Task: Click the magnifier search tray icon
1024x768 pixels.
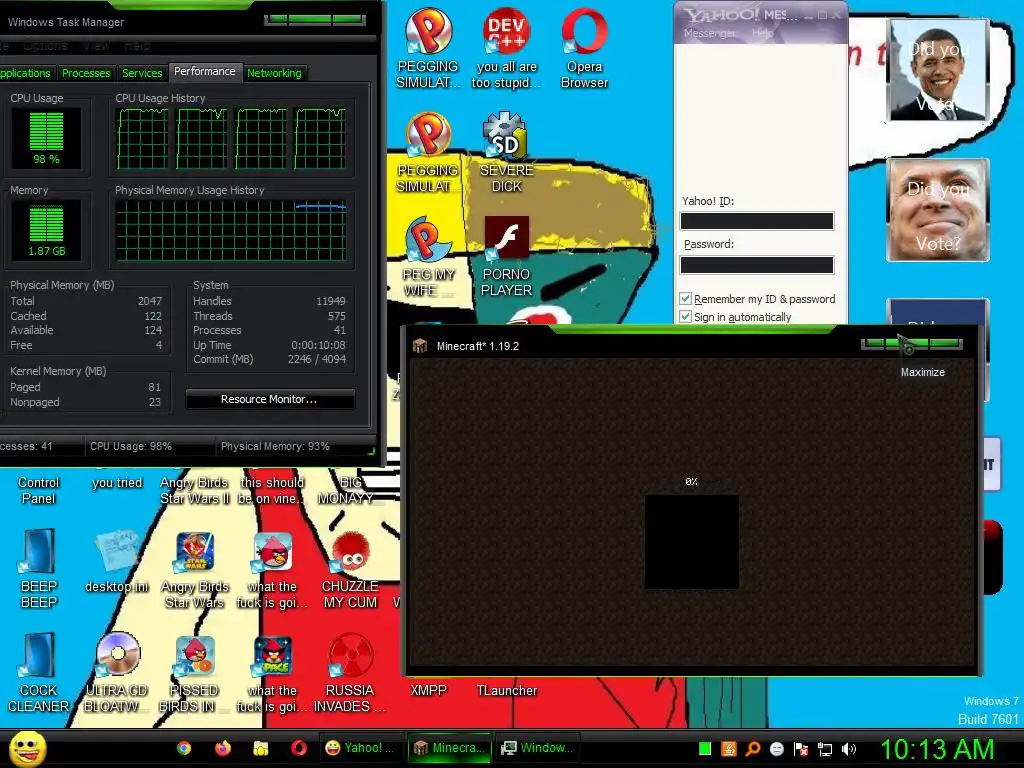Action: pos(753,749)
